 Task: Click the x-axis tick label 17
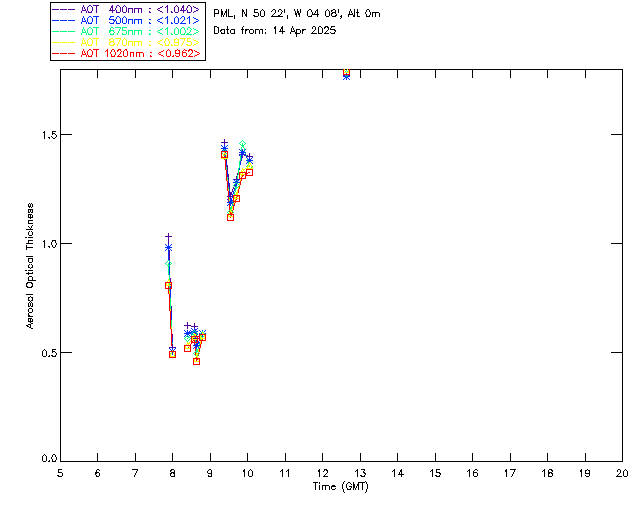[x=510, y=473]
